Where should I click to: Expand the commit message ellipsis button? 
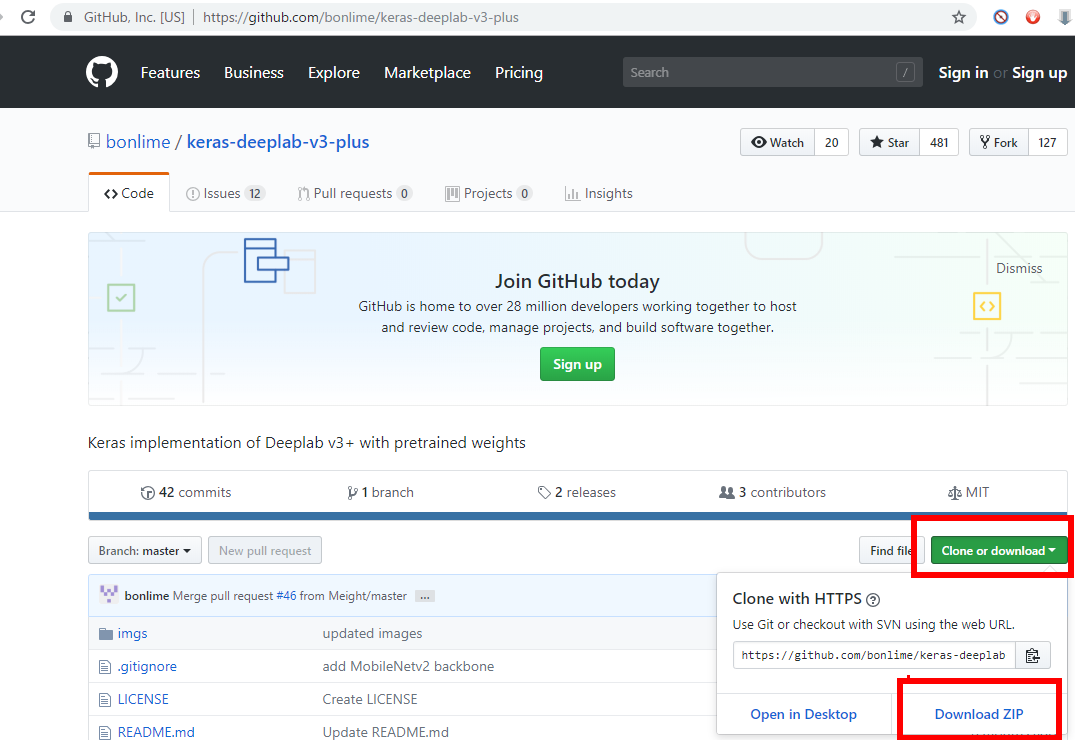425,596
